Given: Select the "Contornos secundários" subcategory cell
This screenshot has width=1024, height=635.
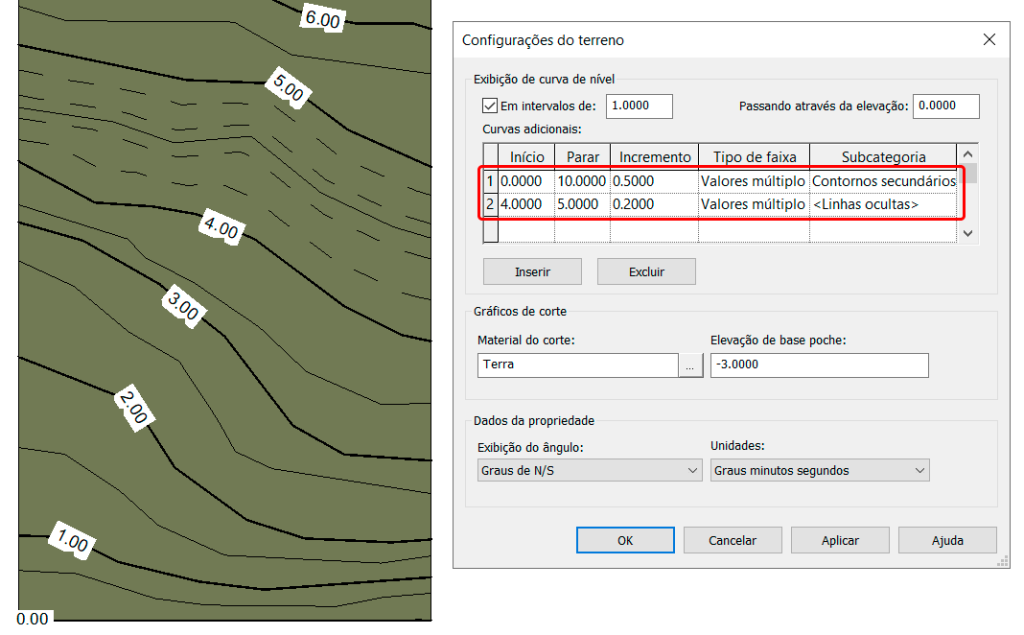Looking at the screenshot, I should pyautogui.click(x=883, y=181).
